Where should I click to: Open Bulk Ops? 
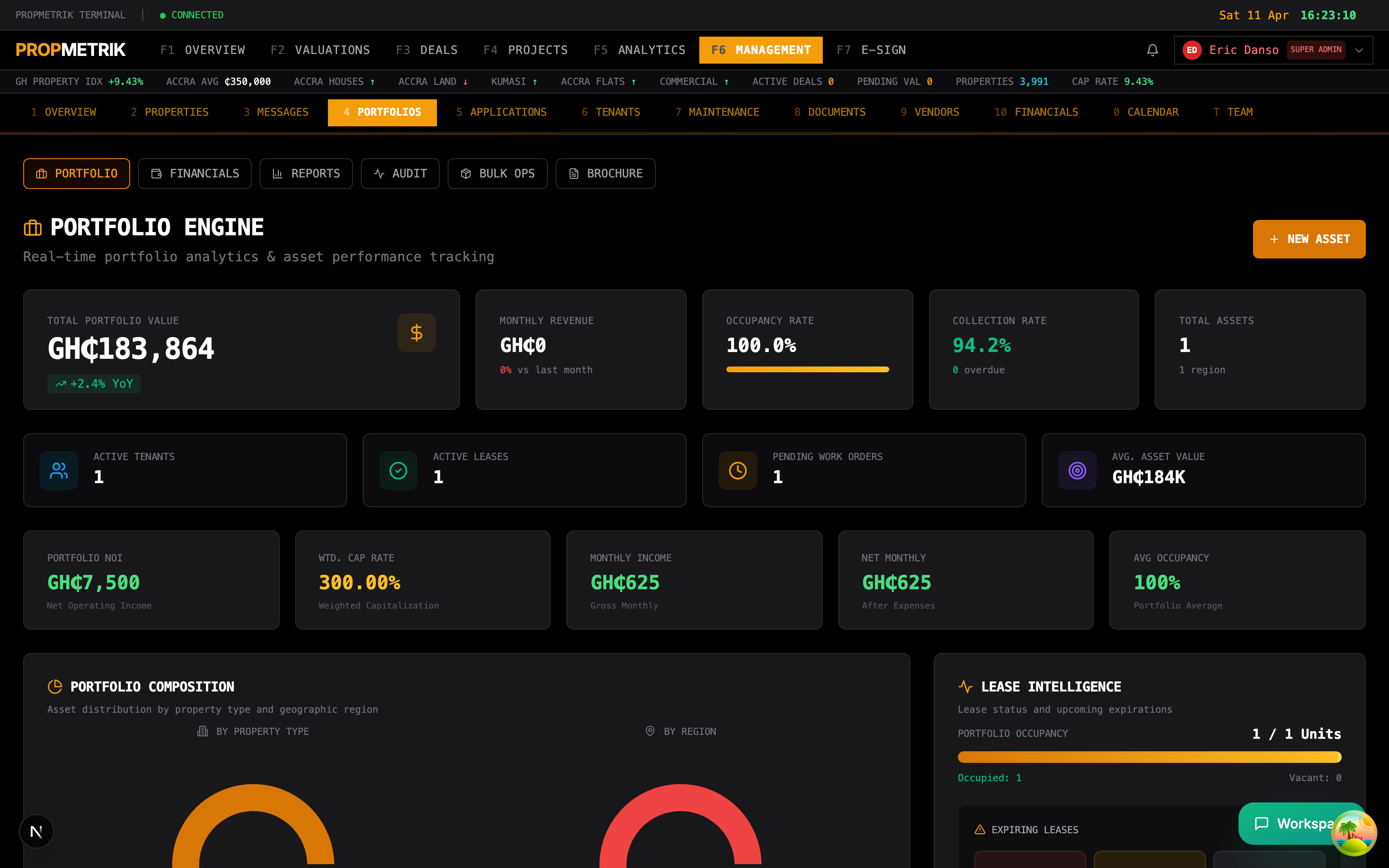click(x=498, y=174)
